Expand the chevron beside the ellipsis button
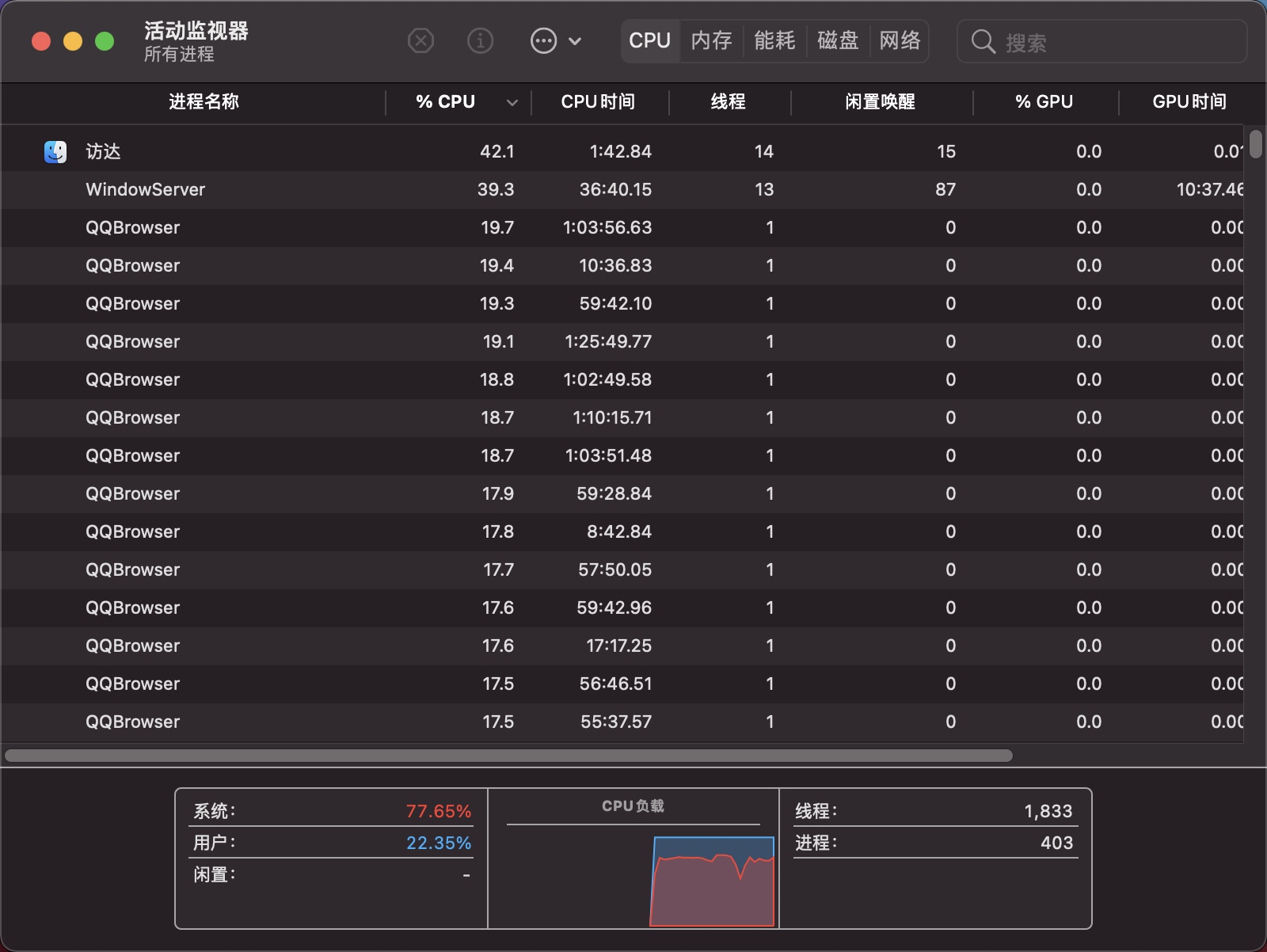Screen dimensions: 1267x952 click(x=576, y=41)
